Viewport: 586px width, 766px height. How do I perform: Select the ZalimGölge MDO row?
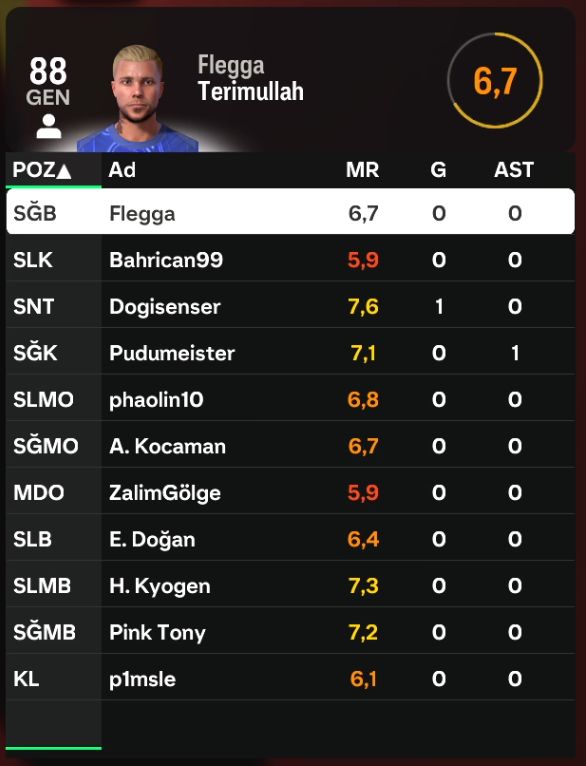[x=291, y=491]
